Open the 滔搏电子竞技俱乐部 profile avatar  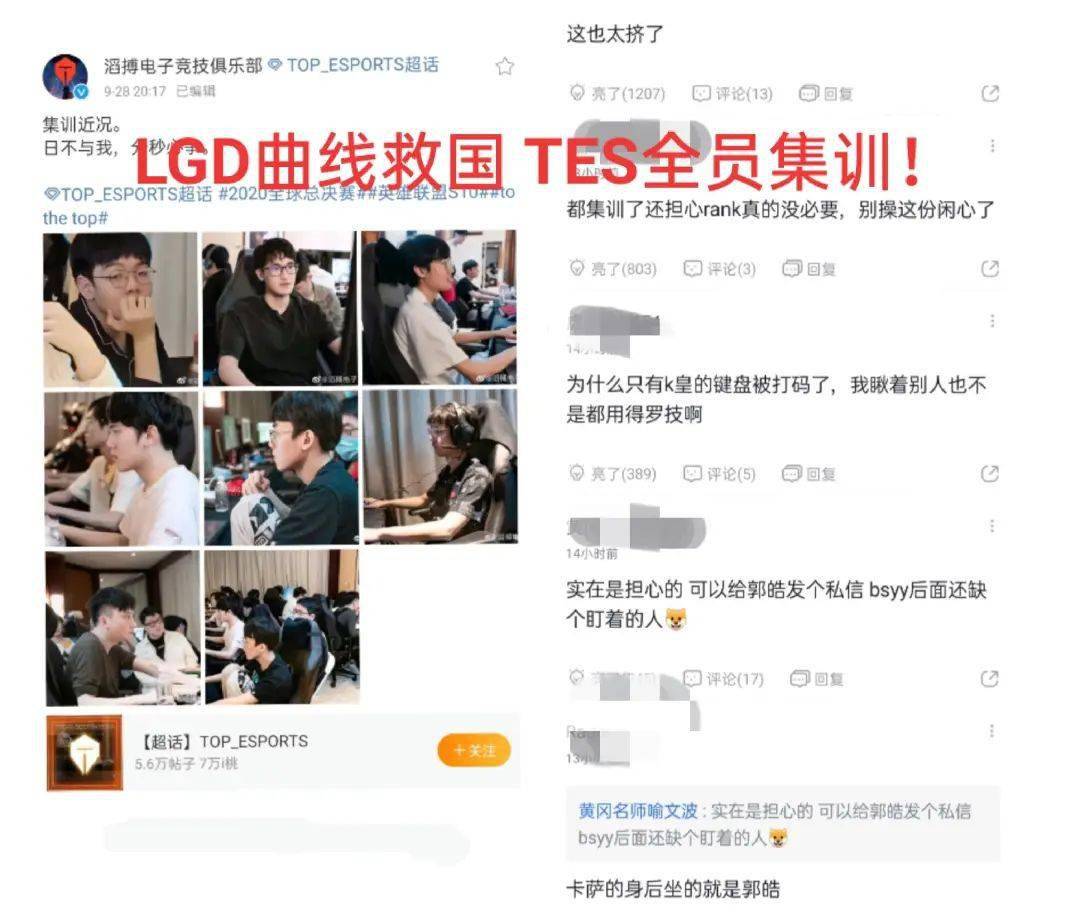pos(65,76)
